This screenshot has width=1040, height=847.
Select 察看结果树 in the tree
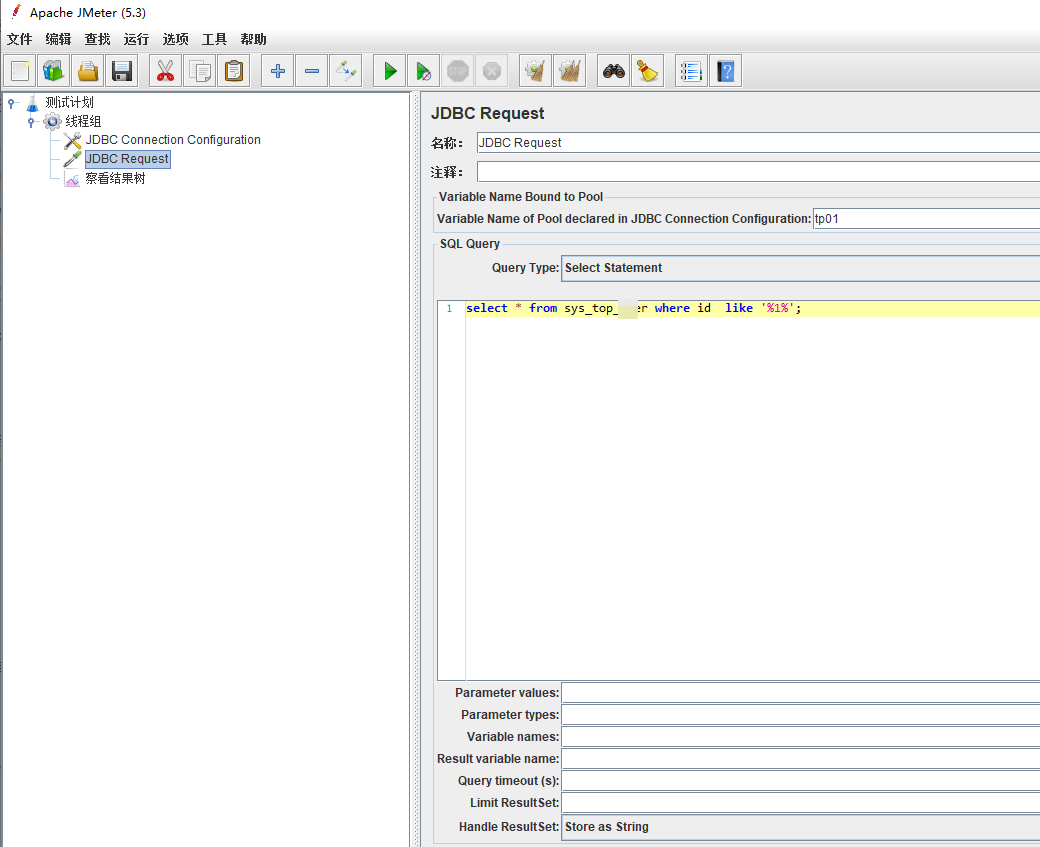(x=115, y=178)
